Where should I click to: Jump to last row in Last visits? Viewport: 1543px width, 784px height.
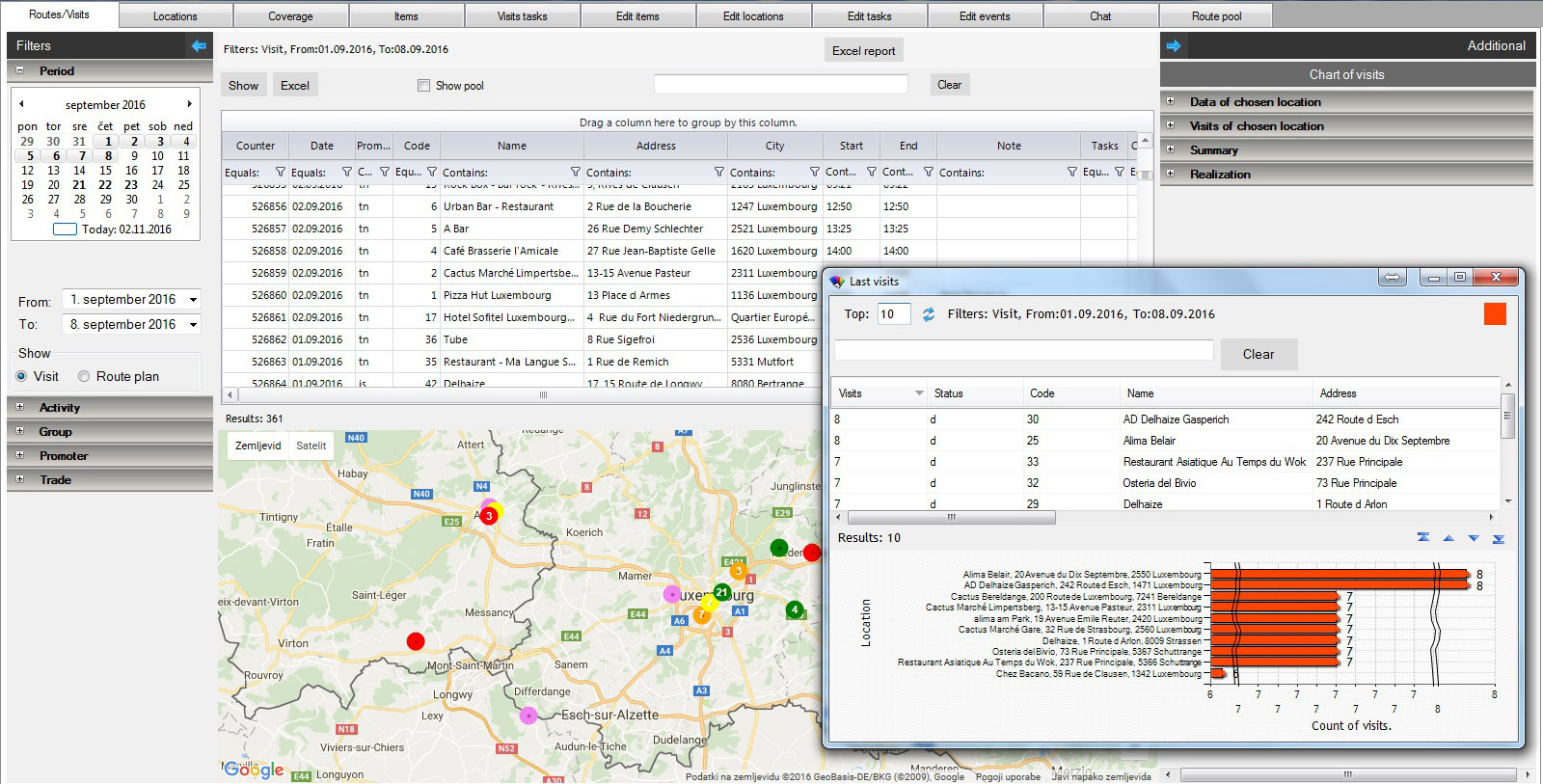pyautogui.click(x=1498, y=538)
